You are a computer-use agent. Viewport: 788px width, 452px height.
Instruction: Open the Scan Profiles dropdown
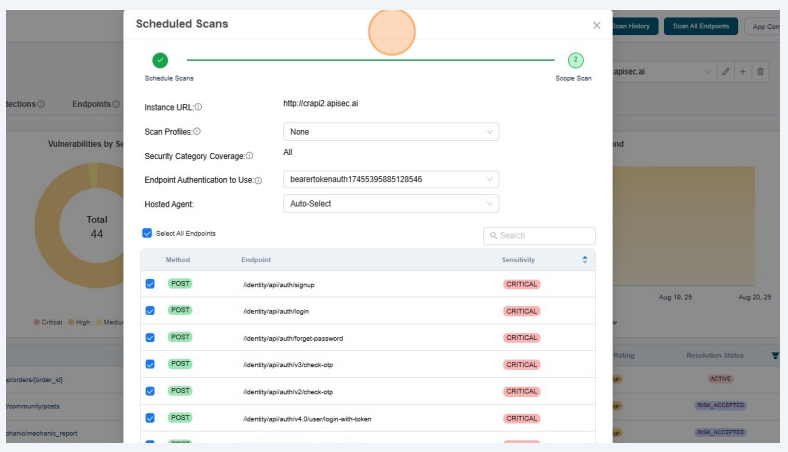(390, 132)
